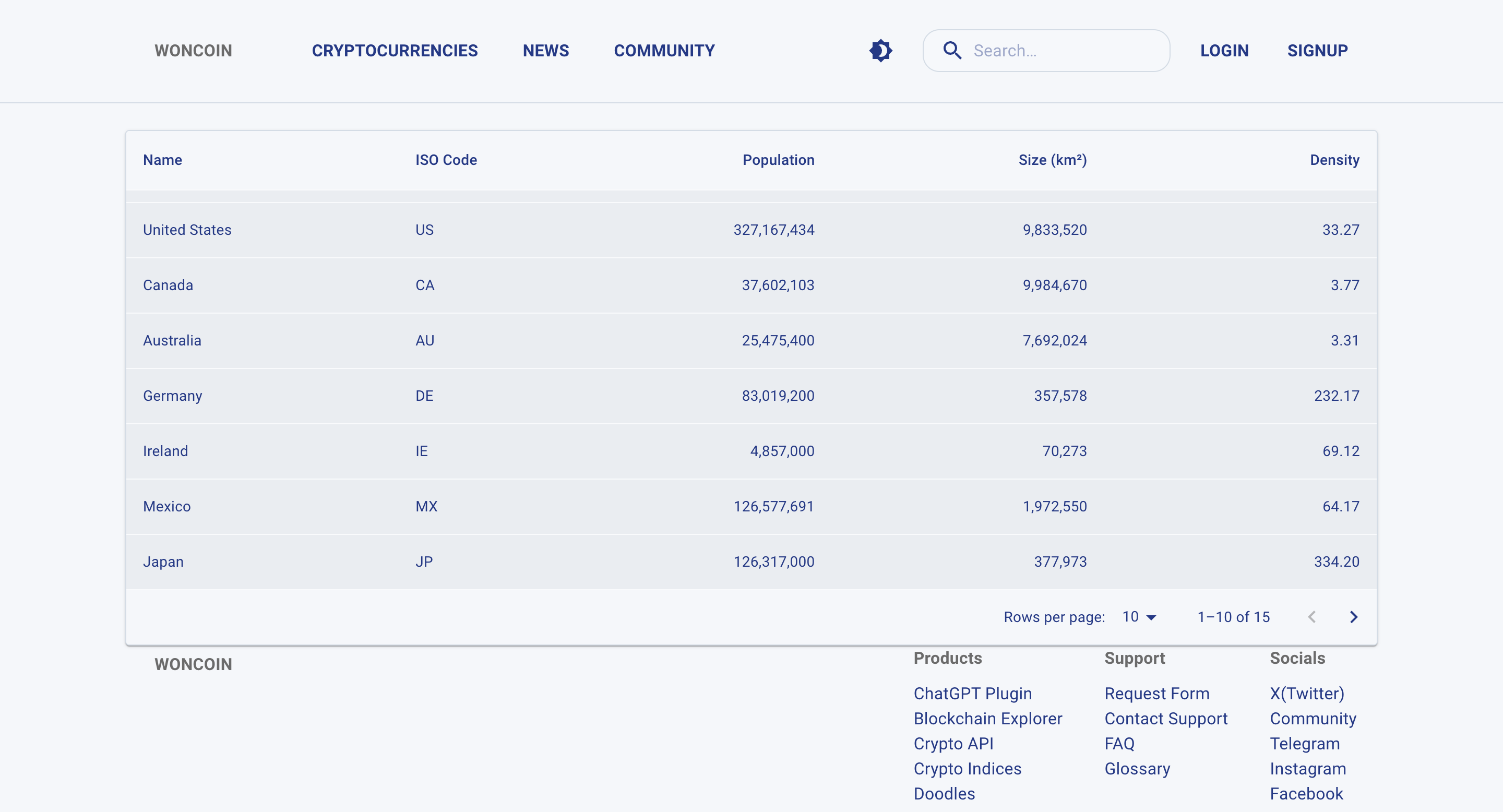Open the Blockchain Explorer footer link
Viewport: 1503px width, 812px height.
coord(987,719)
